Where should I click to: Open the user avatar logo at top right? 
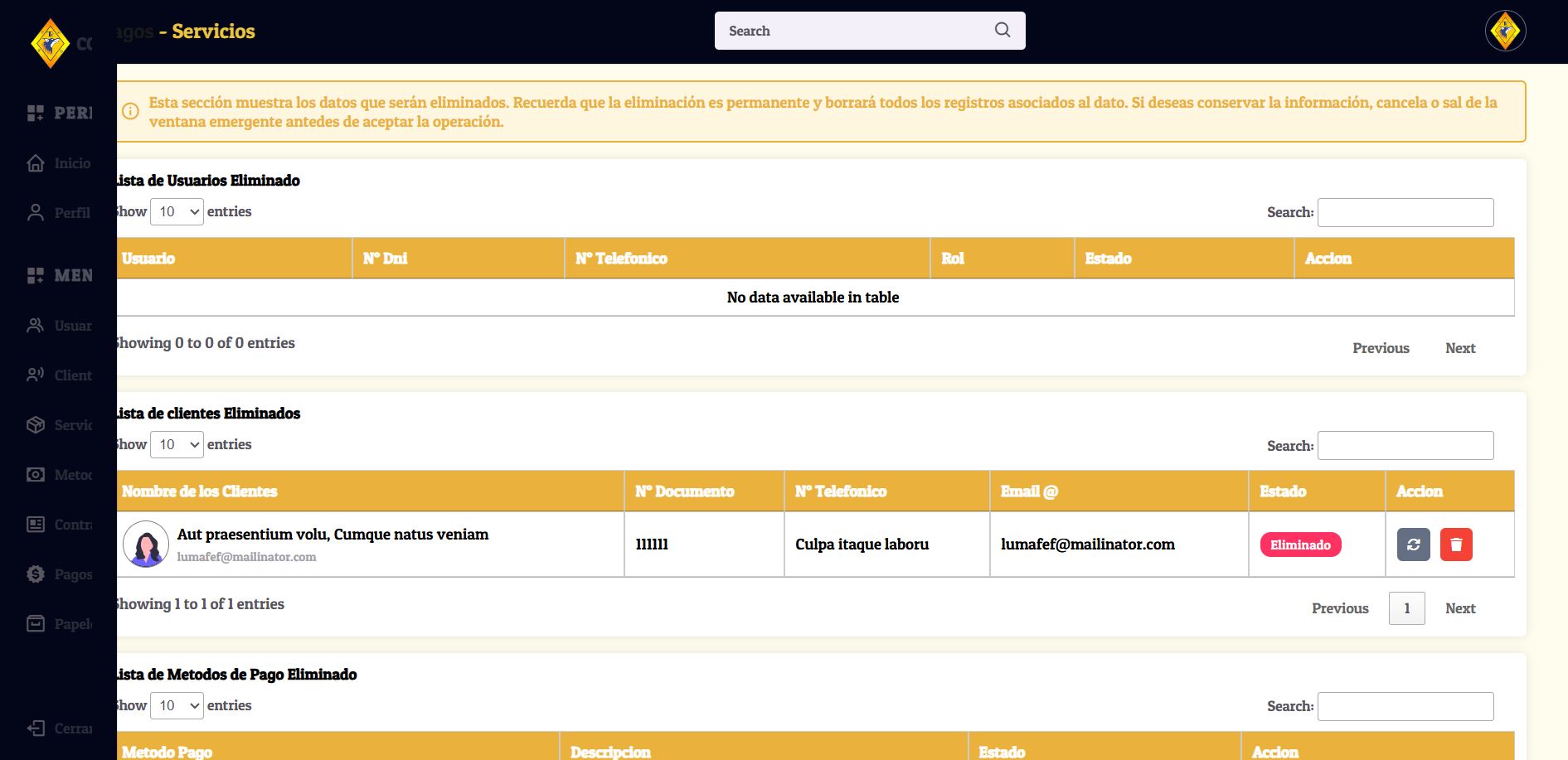(x=1505, y=31)
